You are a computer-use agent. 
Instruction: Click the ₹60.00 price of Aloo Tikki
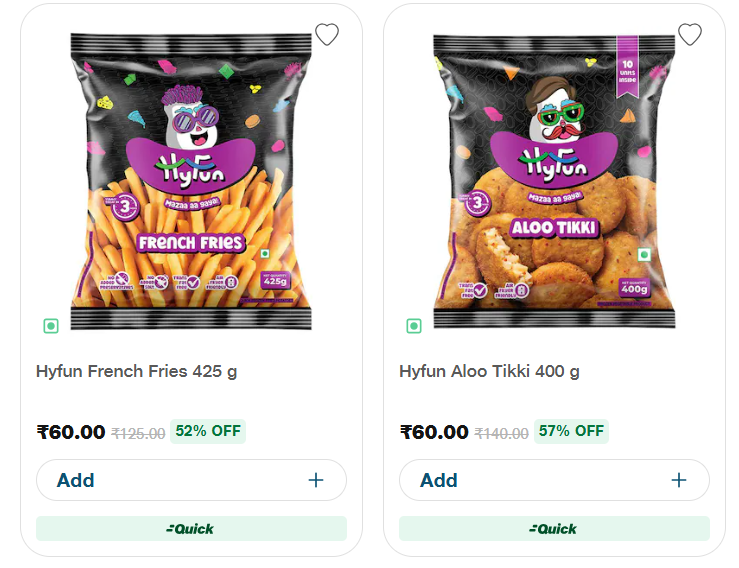click(x=434, y=432)
